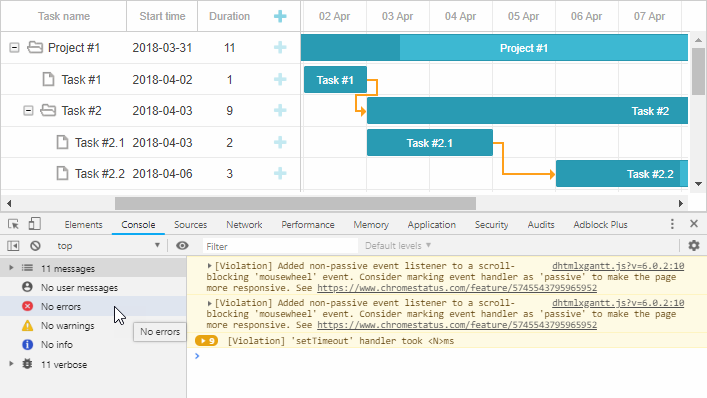Switch to the Network tab
This screenshot has width=707, height=398.
tap(244, 224)
